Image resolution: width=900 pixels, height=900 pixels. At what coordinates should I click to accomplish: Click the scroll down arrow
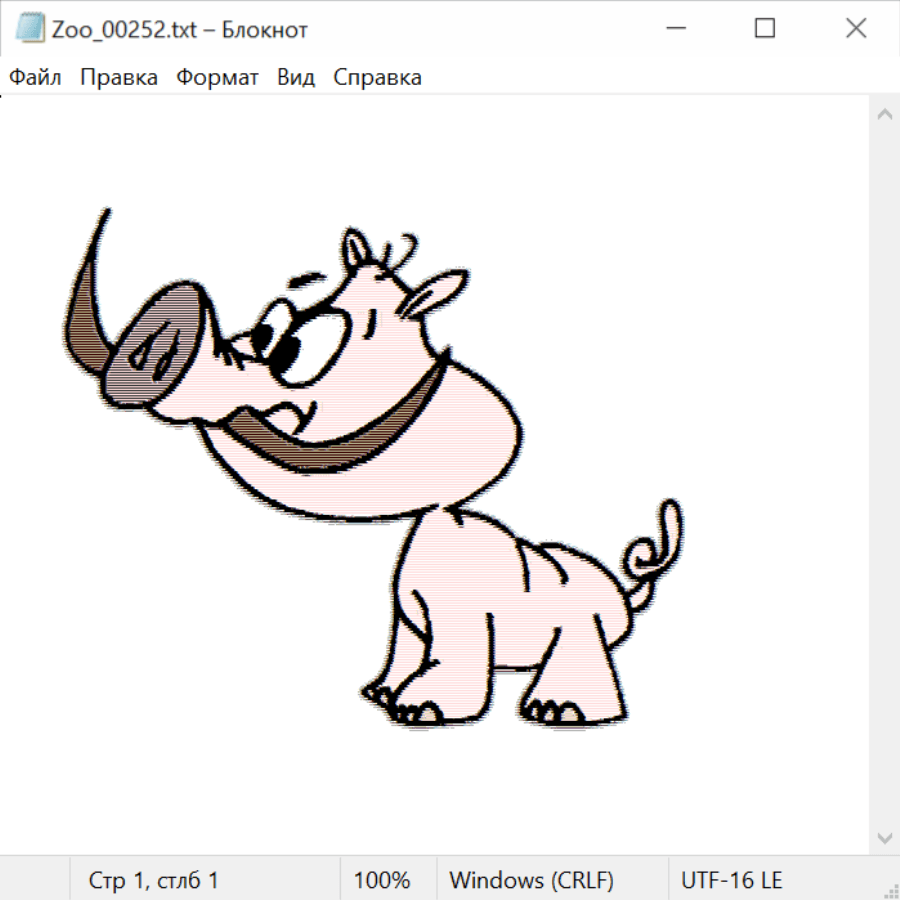pos(884,836)
